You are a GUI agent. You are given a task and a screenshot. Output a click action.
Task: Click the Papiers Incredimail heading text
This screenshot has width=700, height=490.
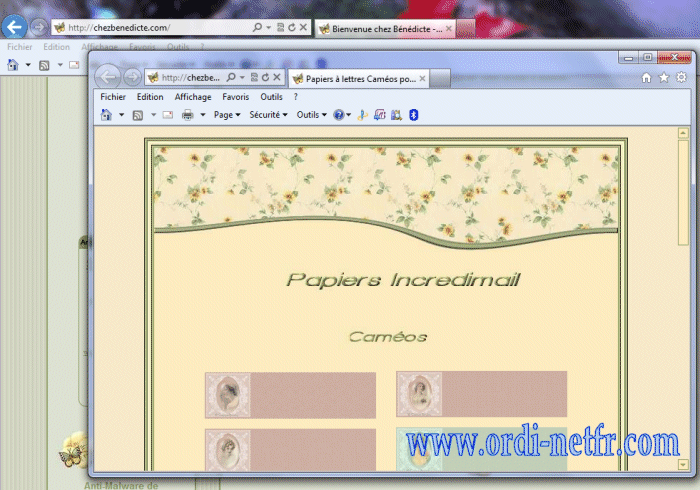(x=403, y=280)
